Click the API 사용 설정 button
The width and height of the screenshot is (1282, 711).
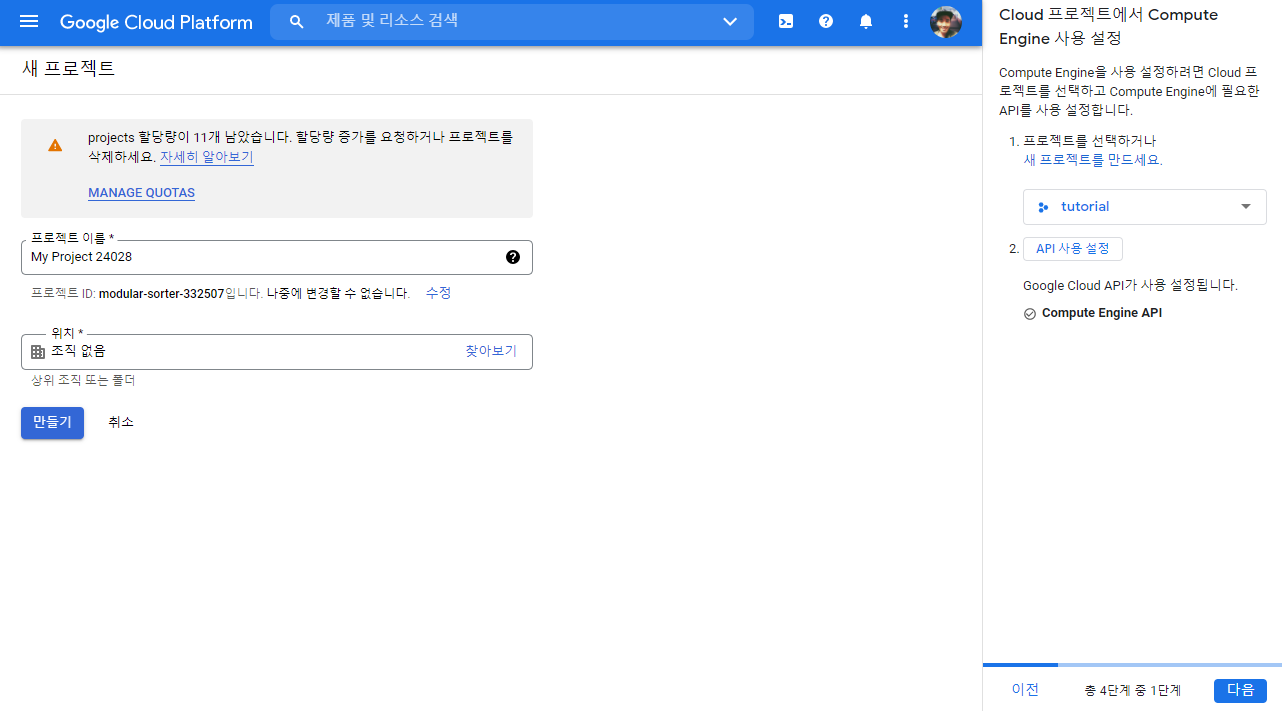1073,249
